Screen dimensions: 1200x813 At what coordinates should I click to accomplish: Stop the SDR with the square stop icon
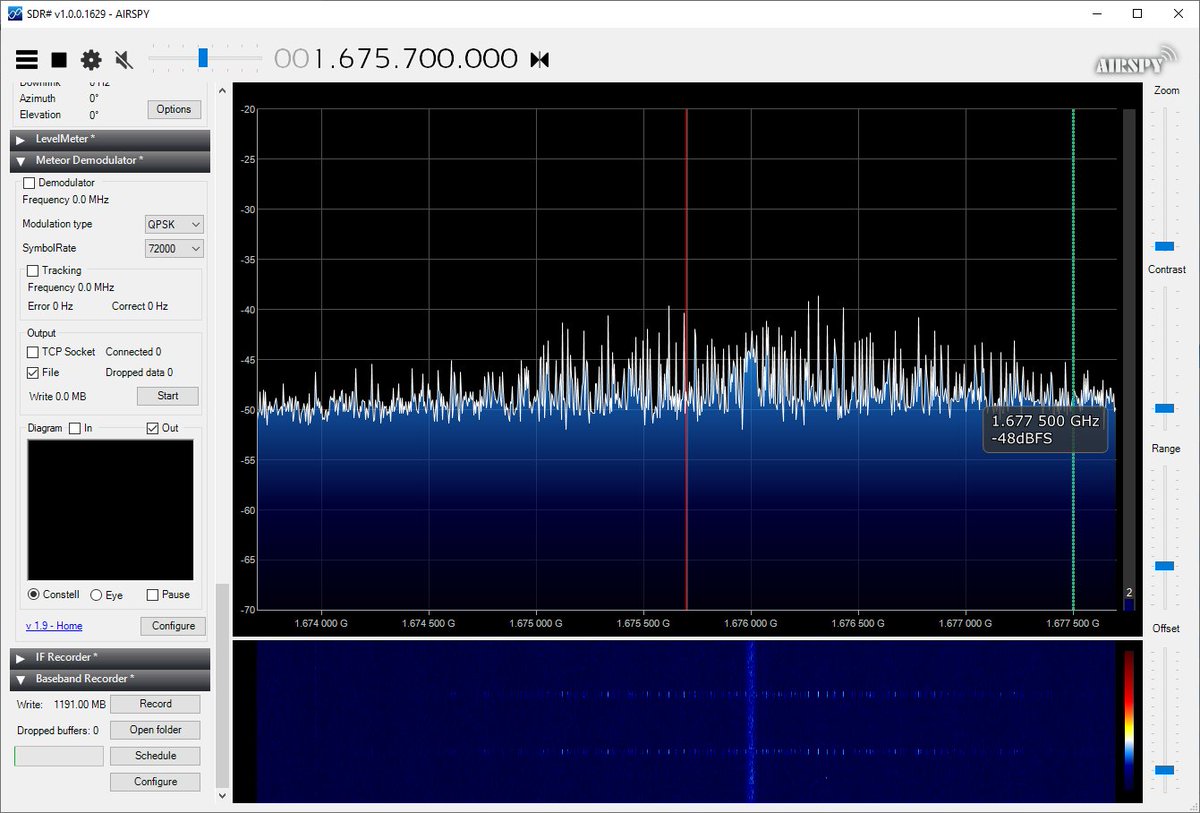pyautogui.click(x=57, y=59)
